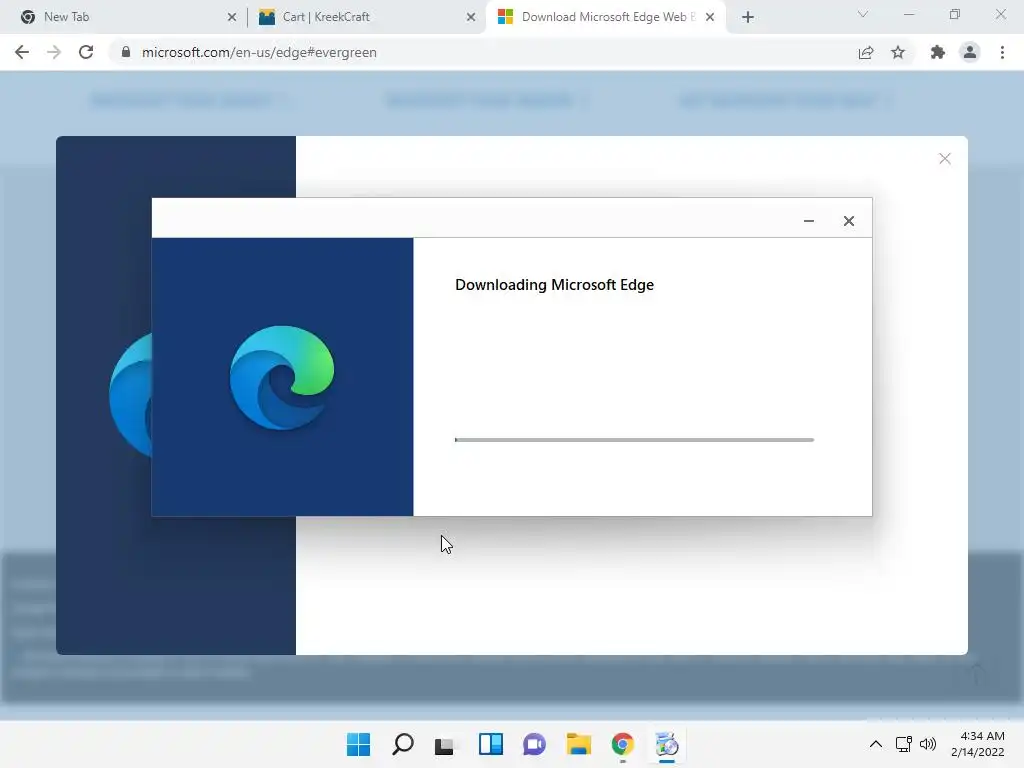Click the Edge download progress bar

[634, 440]
